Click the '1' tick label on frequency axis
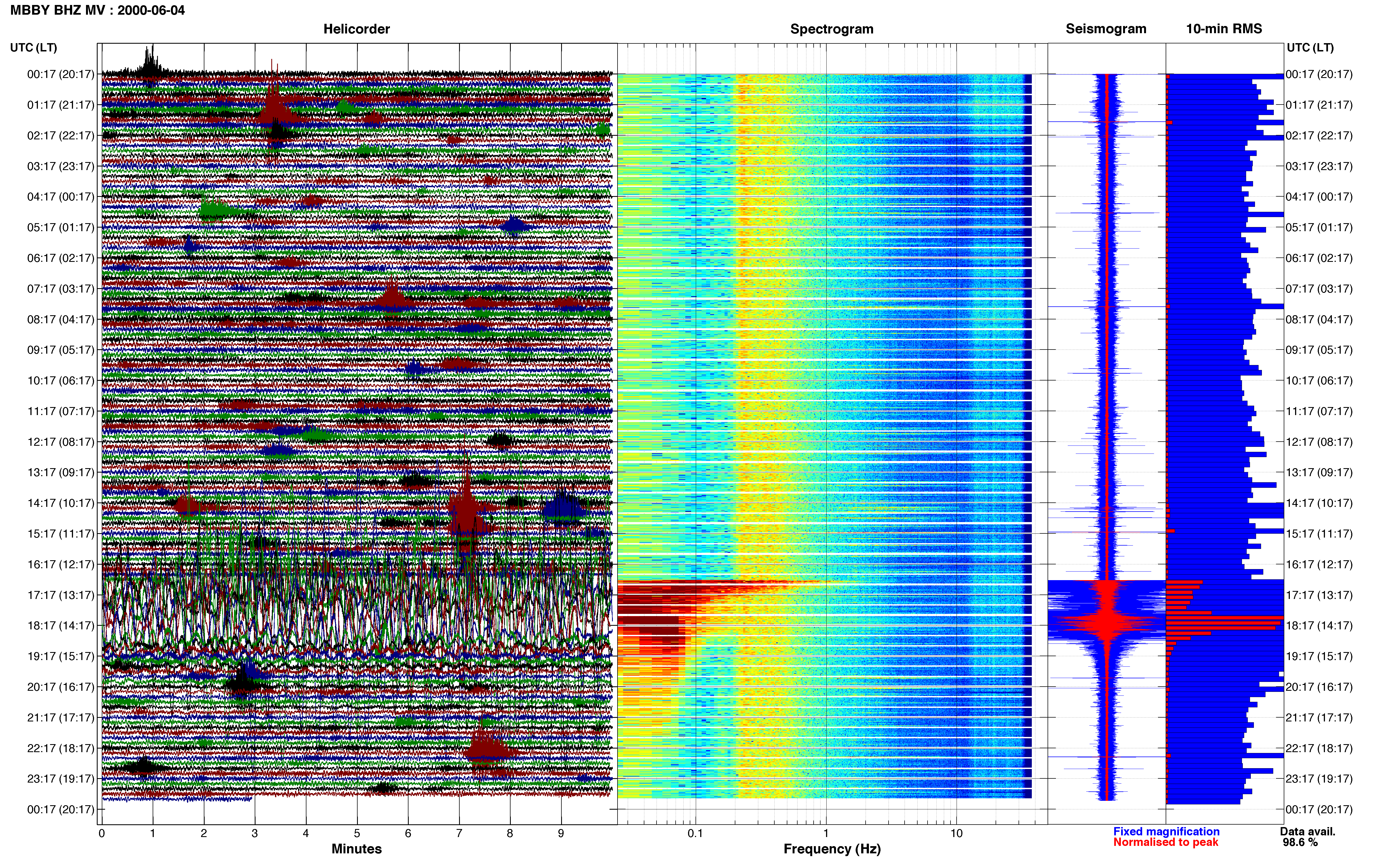The width and height of the screenshot is (1388, 868). tap(826, 833)
